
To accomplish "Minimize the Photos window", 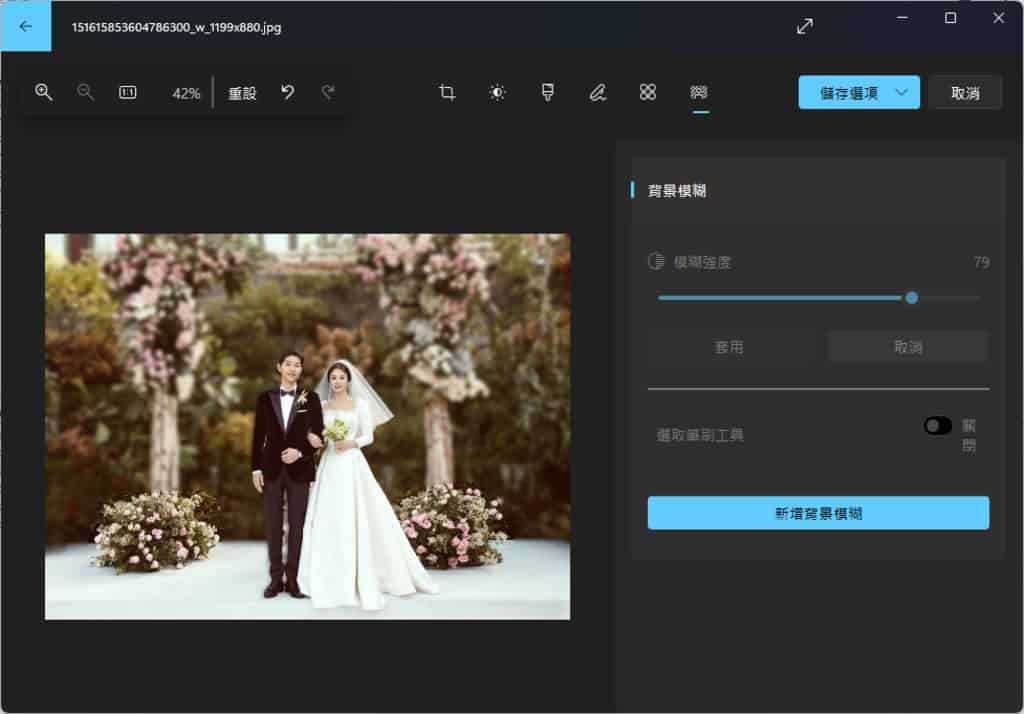I will 903,18.
